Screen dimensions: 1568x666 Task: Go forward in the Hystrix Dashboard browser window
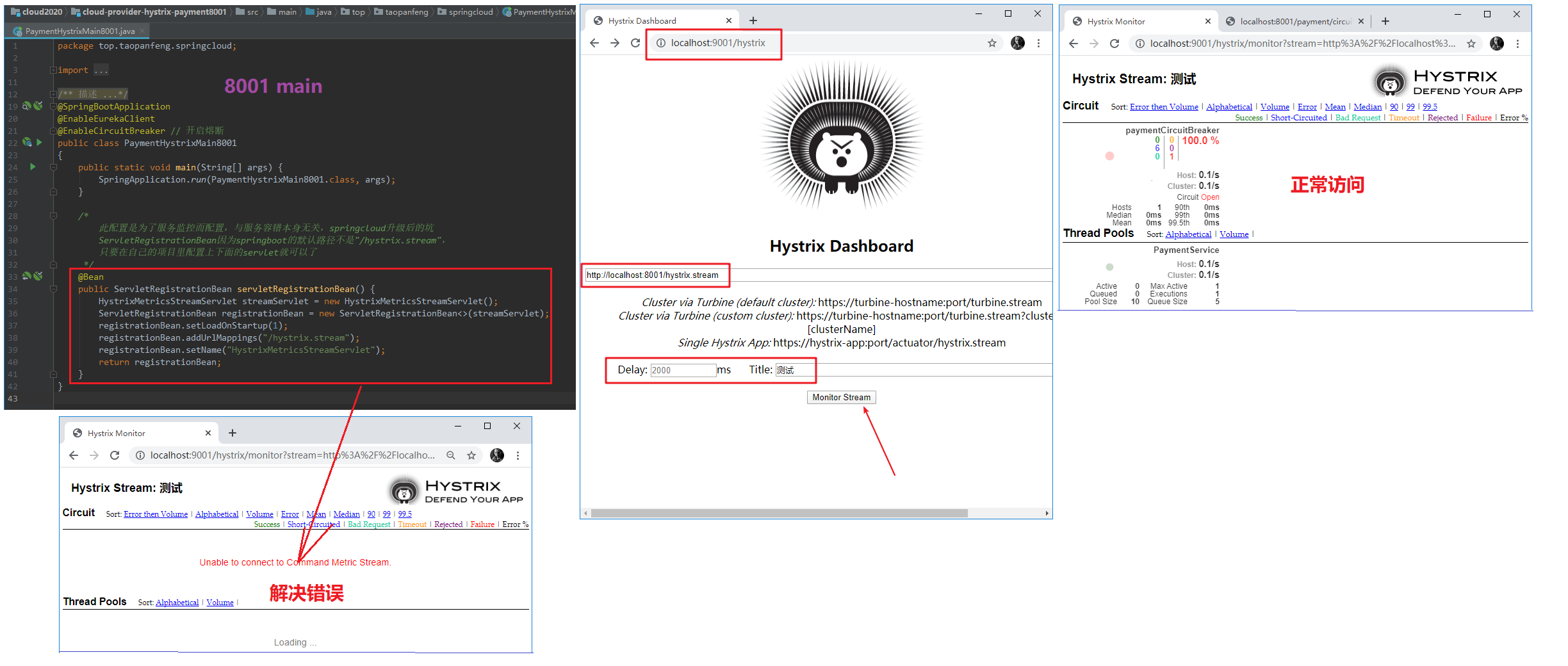(x=615, y=43)
